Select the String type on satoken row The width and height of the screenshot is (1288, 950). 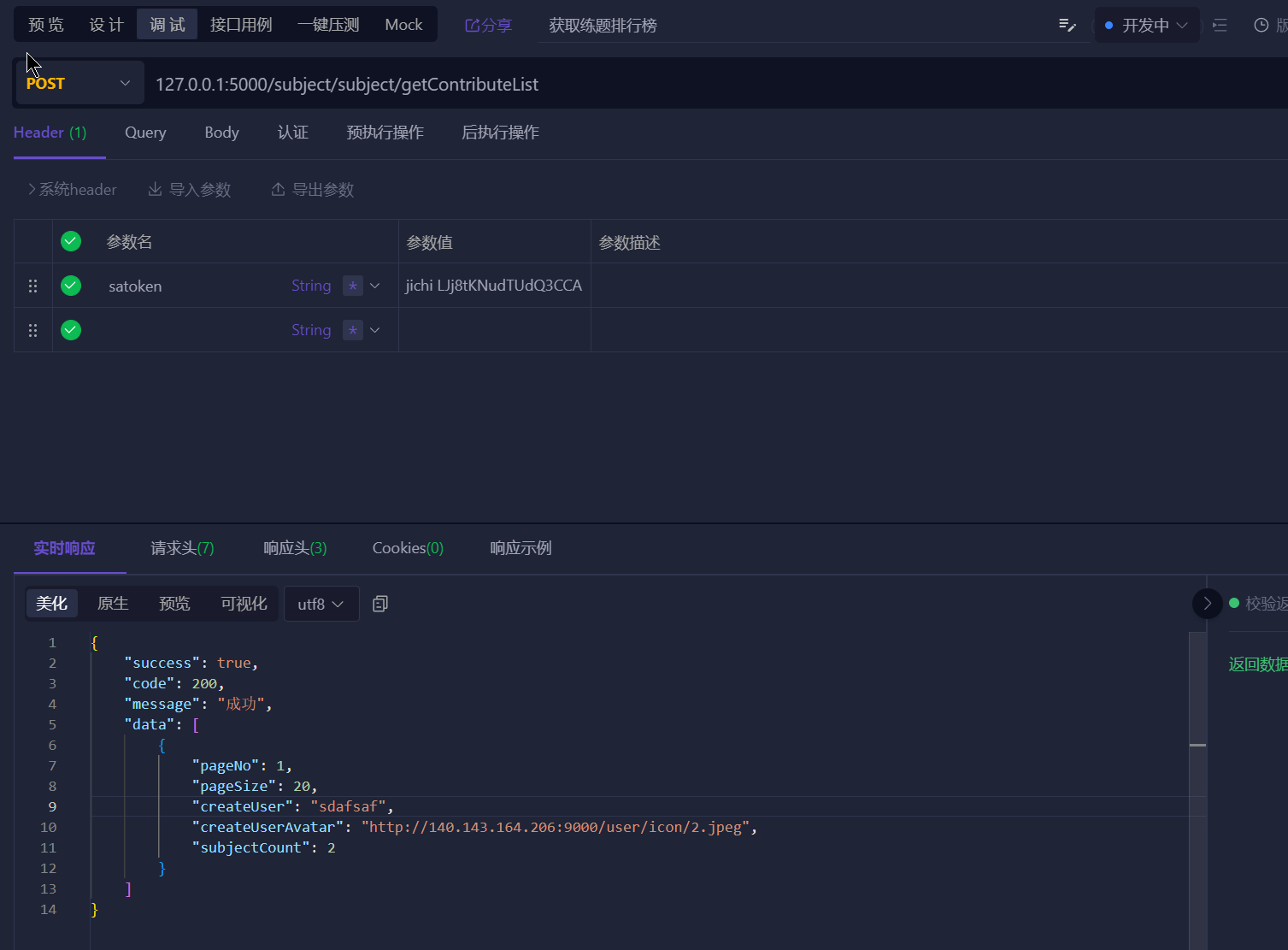click(311, 286)
